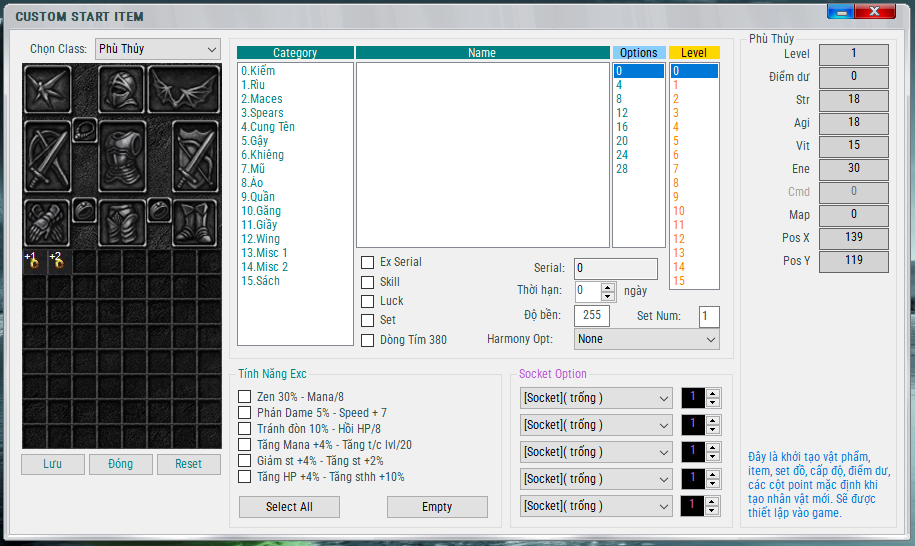This screenshot has height=546, width=915.
Task: Check Zen 30% - Mana/8 option
Action: 245,397
